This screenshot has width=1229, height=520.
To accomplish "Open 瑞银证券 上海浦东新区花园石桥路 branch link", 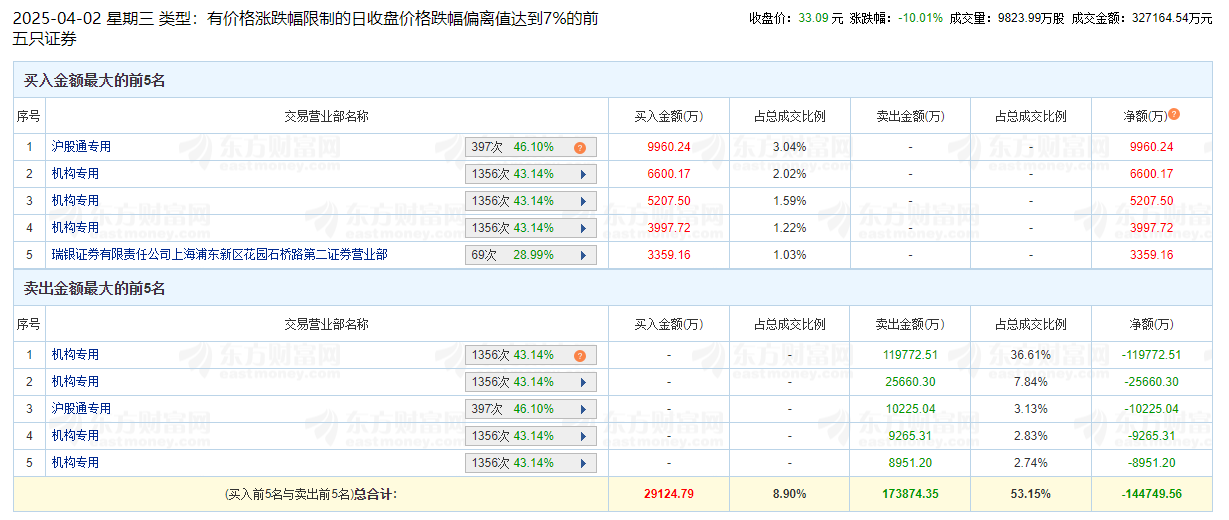I will [x=220, y=255].
